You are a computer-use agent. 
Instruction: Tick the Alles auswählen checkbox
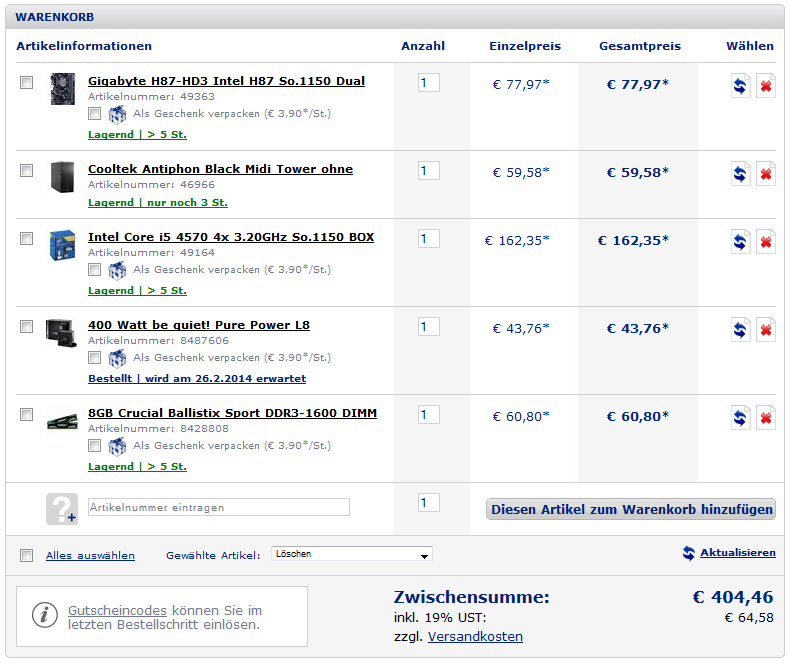(x=26, y=555)
